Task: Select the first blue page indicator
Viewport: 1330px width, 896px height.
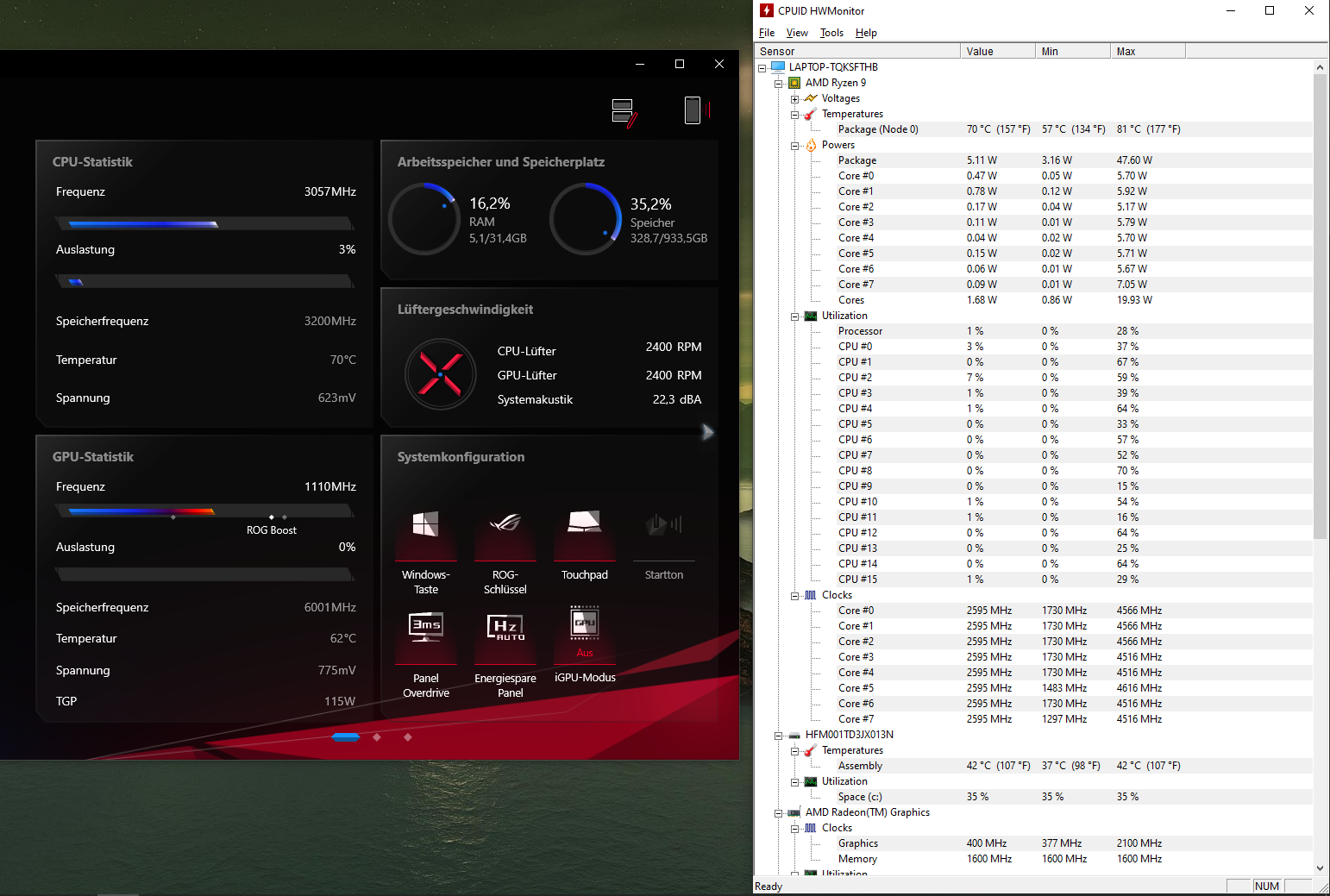Action: coord(346,736)
